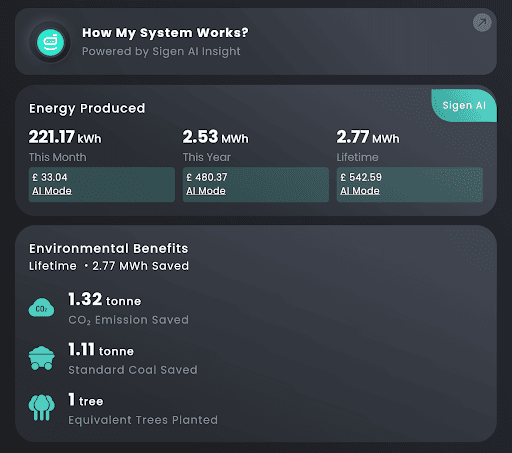The image size is (512, 453).
Task: Click the 221.17 kWh value
Action: [65, 137]
